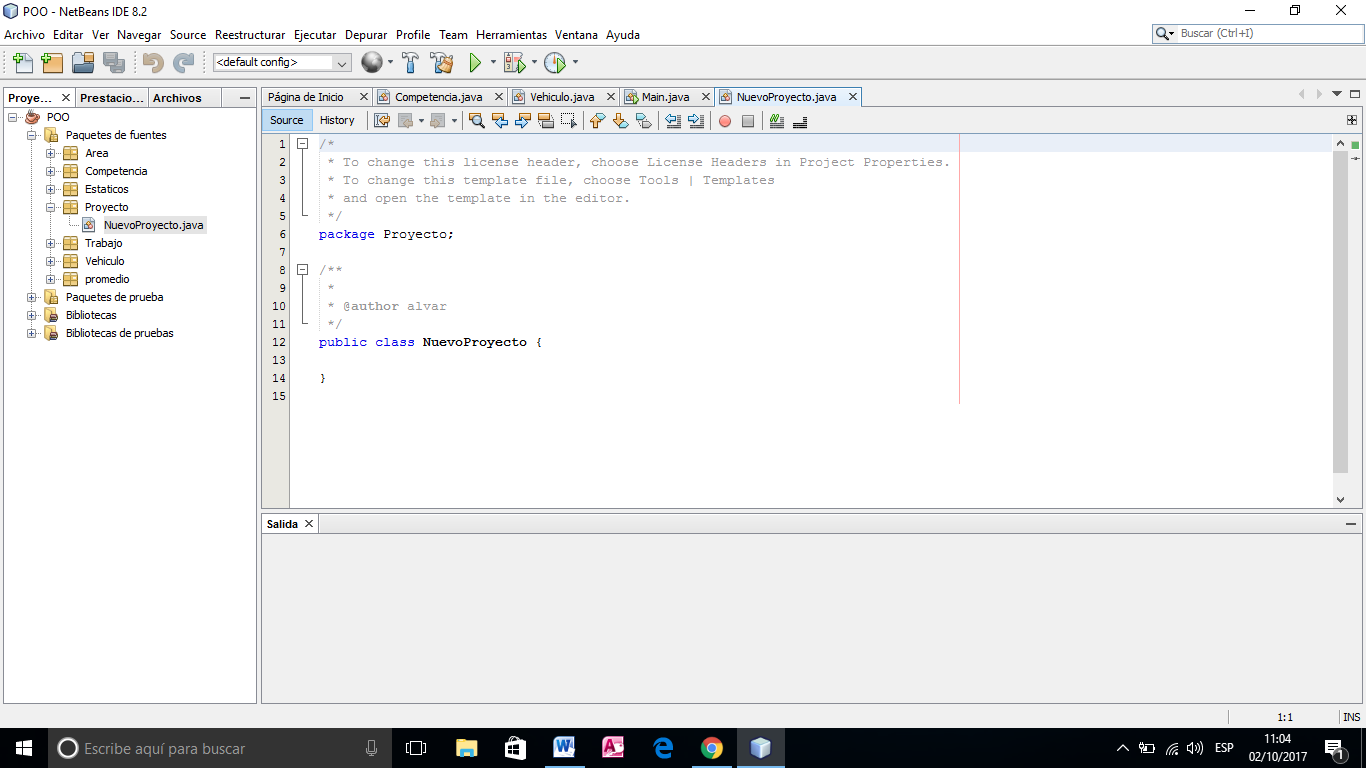Toggle highlight search in the editor
The height and width of the screenshot is (768, 1366).
click(544, 121)
